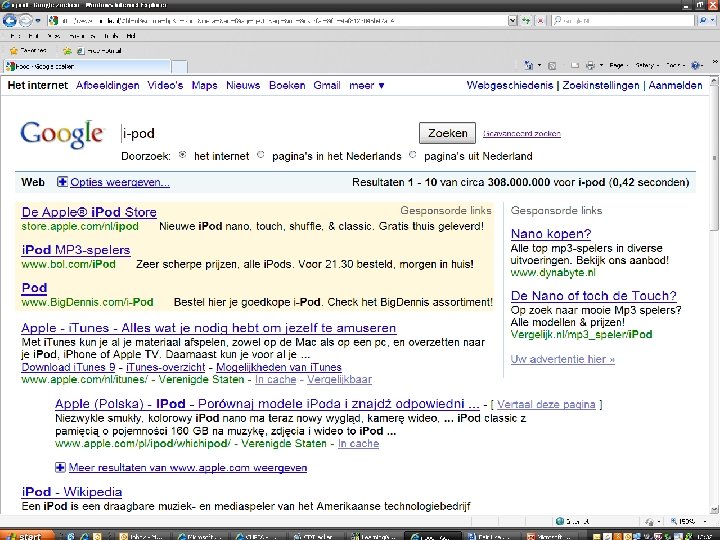The width and height of the screenshot is (720, 540).
Task: Click 'Uw advertentie hier' link
Action: [562, 359]
